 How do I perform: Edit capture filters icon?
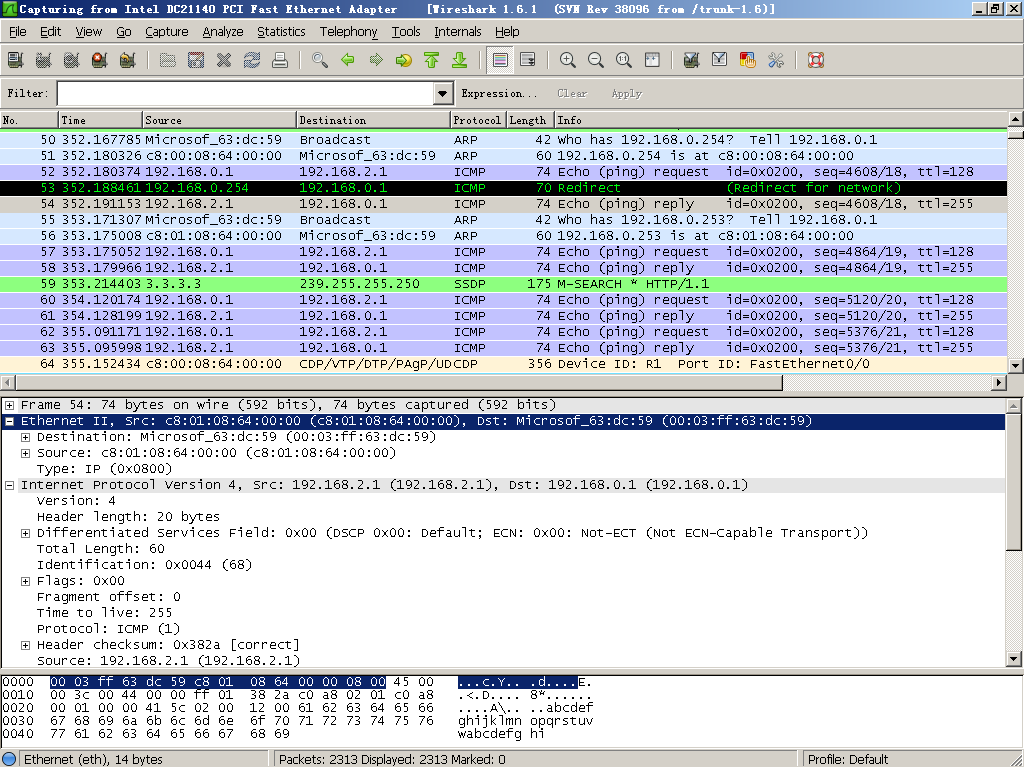pyautogui.click(x=691, y=60)
